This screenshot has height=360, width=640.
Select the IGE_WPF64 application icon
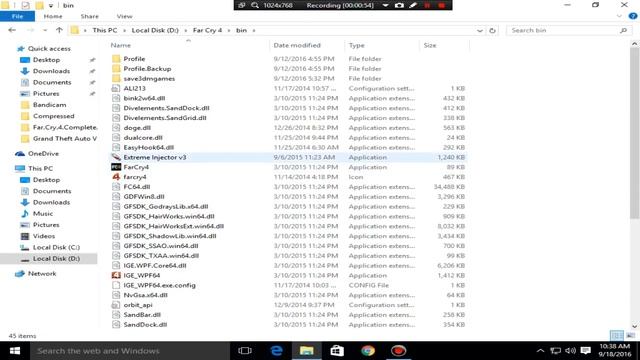pyautogui.click(x=116, y=275)
